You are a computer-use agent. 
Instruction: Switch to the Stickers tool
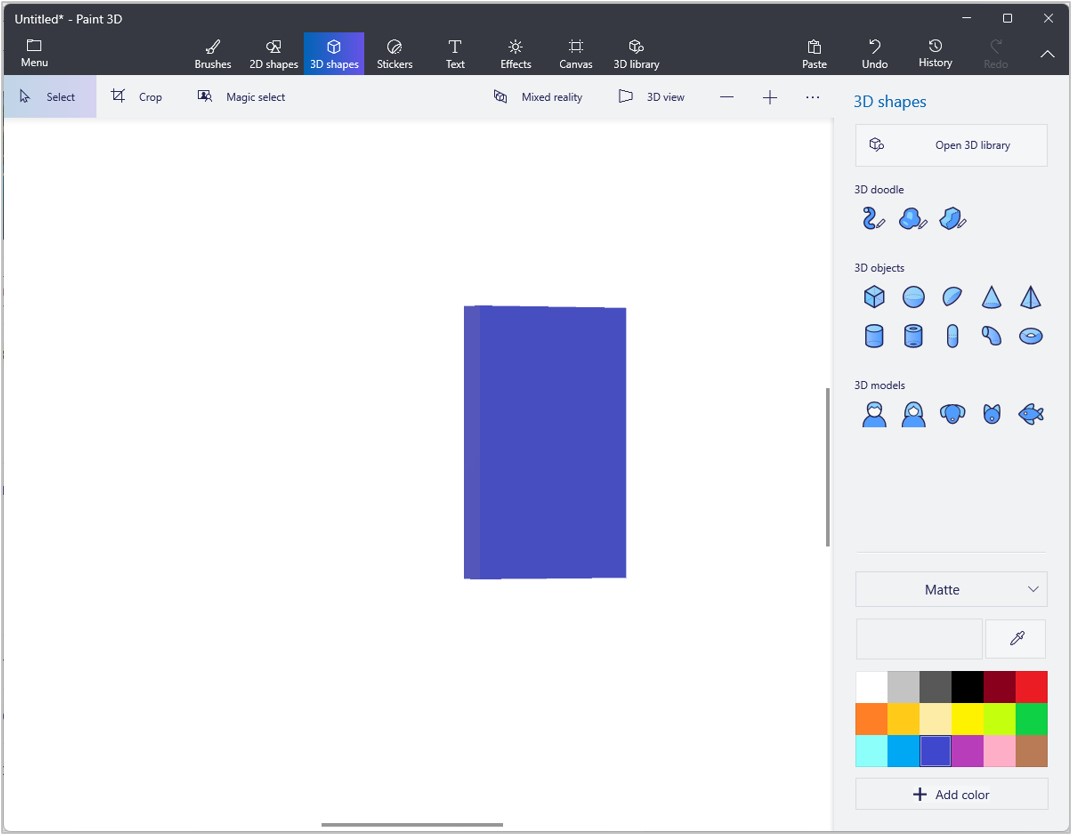point(395,52)
